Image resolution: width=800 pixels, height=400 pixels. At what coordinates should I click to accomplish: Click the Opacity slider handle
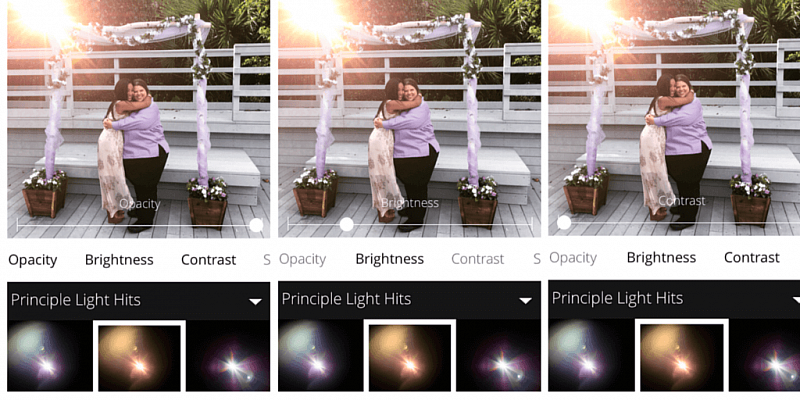tap(256, 225)
